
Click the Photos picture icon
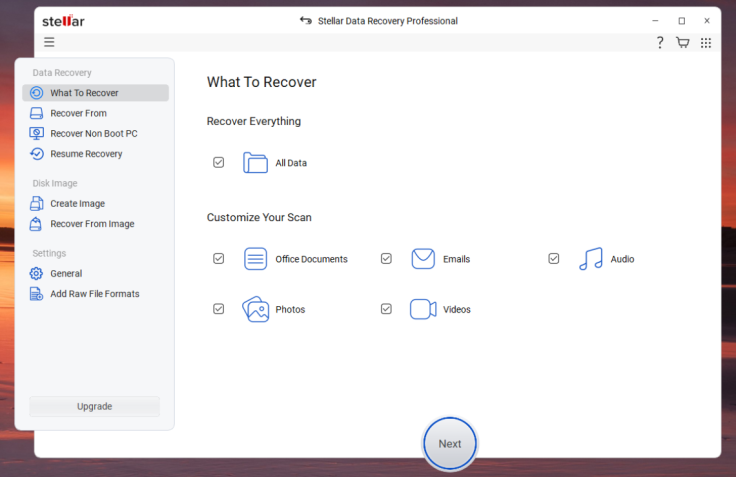pyautogui.click(x=256, y=309)
